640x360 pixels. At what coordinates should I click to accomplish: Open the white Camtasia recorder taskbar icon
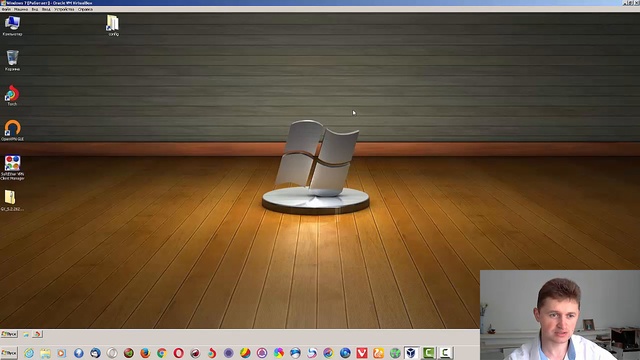tap(445, 353)
